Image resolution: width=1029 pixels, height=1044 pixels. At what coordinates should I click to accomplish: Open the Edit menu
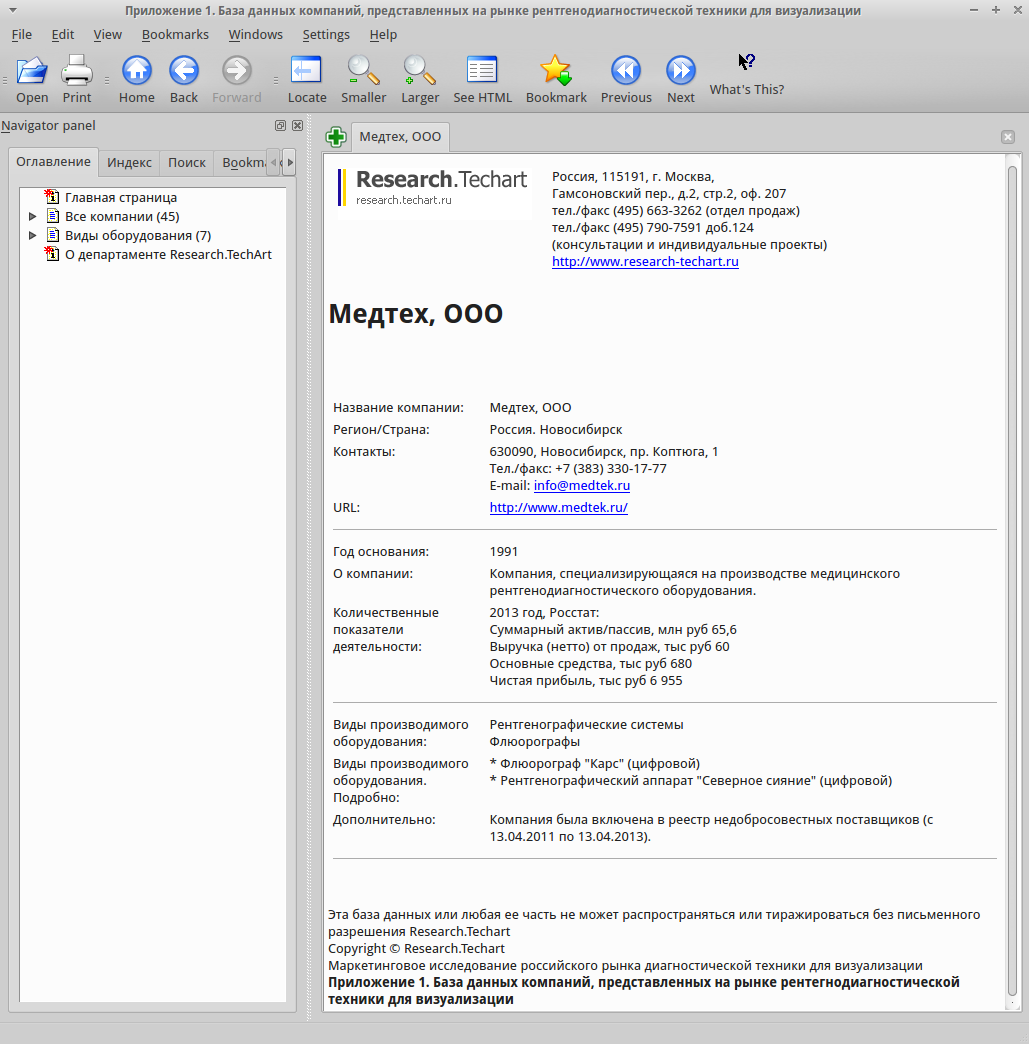(x=63, y=35)
